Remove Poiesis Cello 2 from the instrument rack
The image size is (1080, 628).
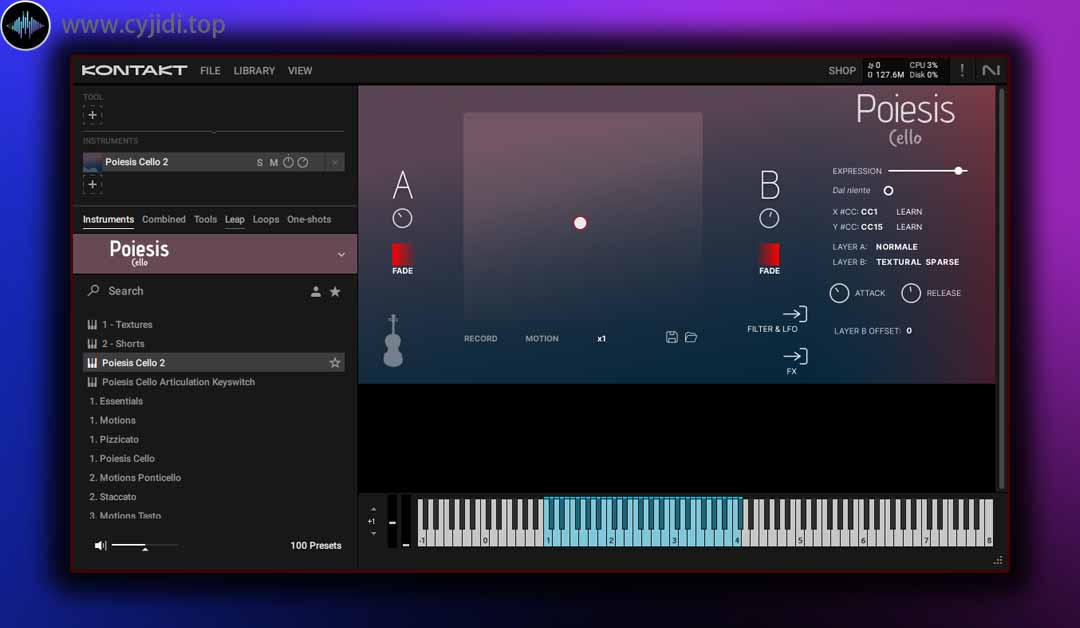[335, 163]
